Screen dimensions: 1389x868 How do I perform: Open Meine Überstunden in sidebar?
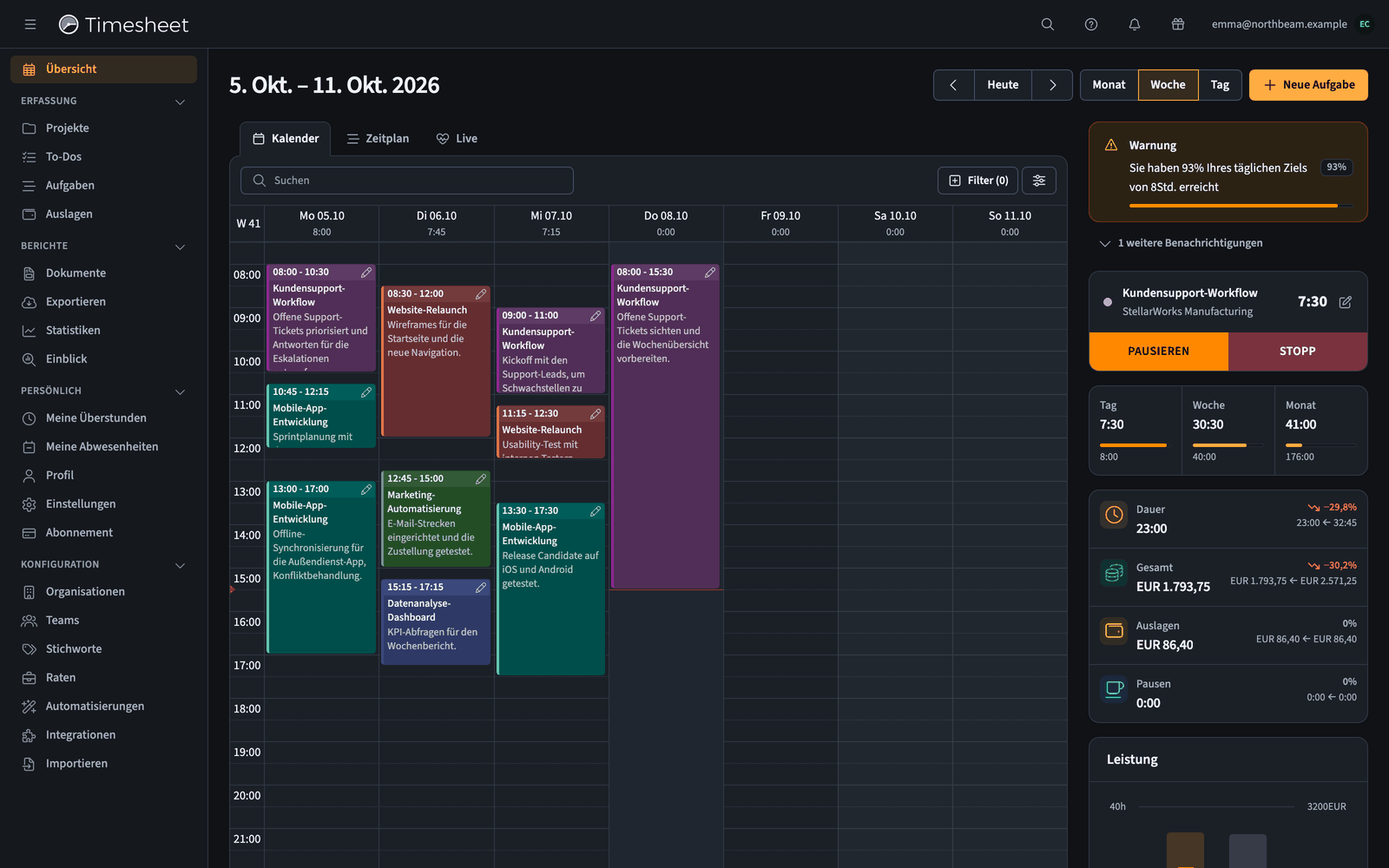(x=104, y=418)
